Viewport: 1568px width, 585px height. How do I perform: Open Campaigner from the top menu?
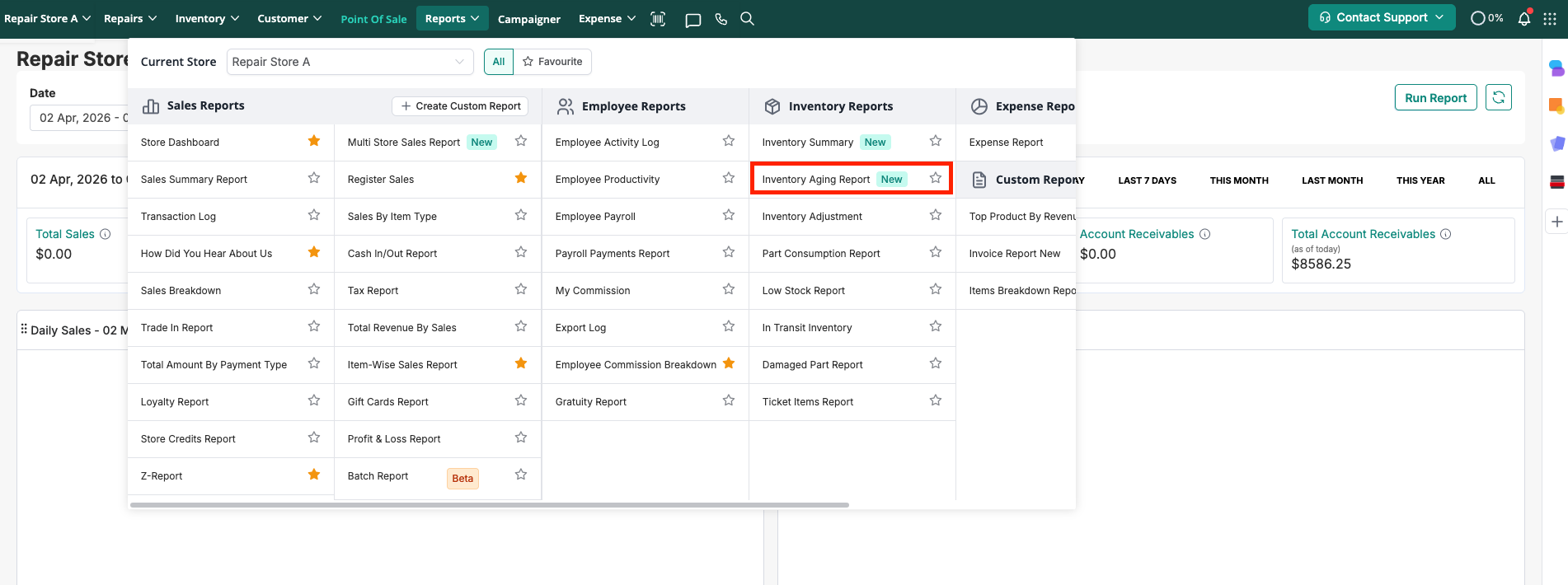[528, 19]
